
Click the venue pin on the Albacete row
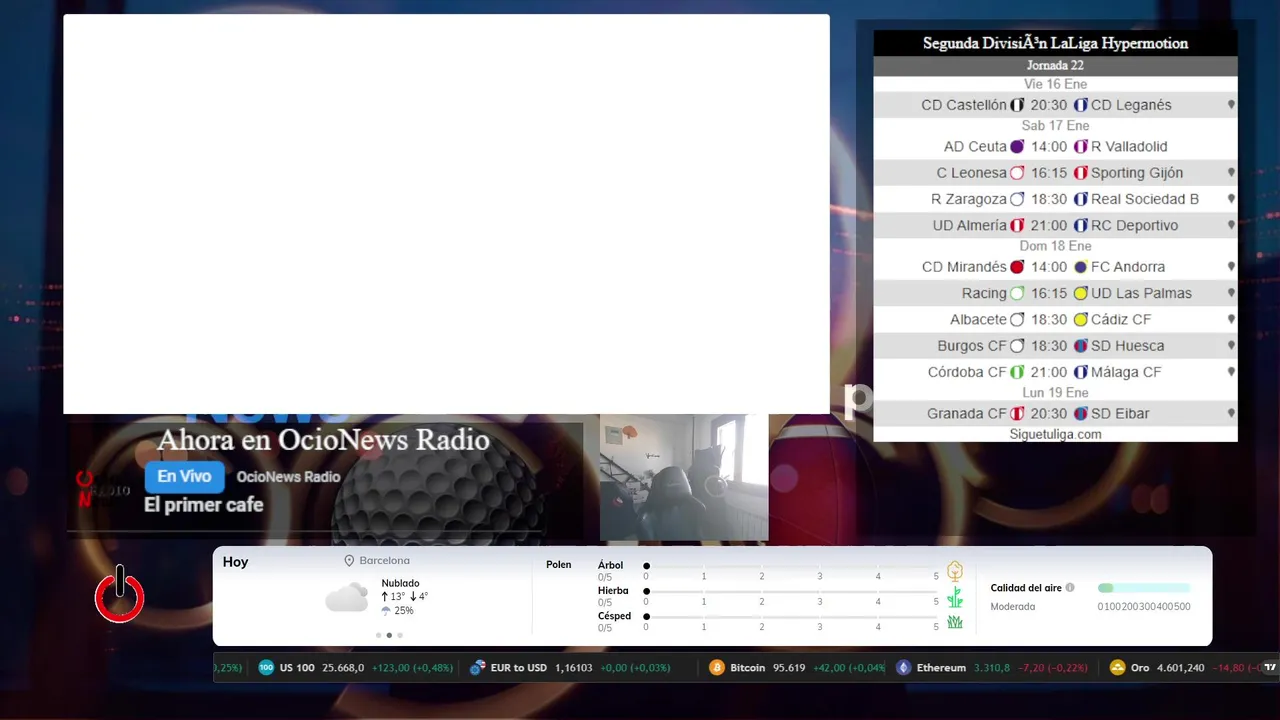(x=1231, y=319)
